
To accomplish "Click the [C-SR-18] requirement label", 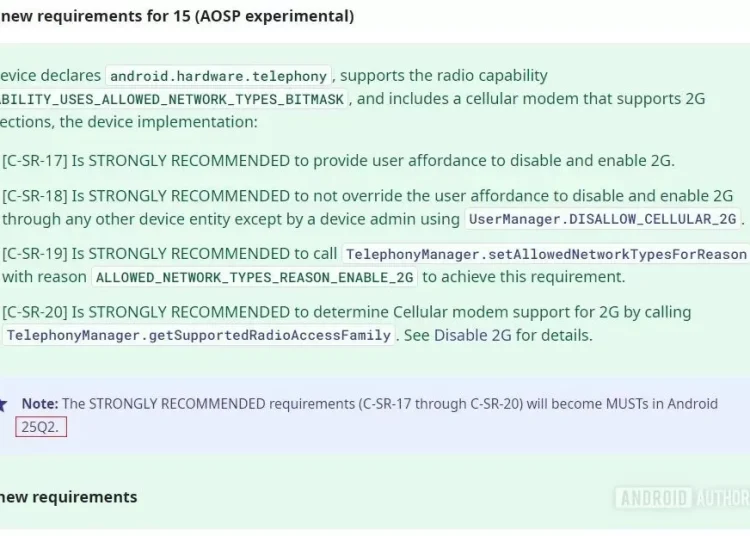I will pos(34,196).
